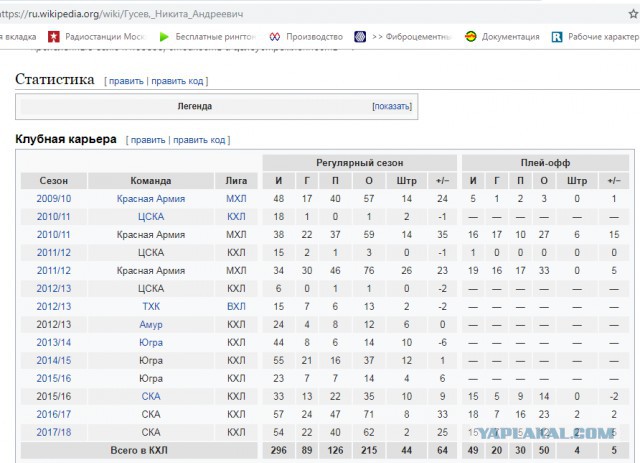Screen dimensions: 640x463
Task: Open the 2013/14 season link
Action: [x=54, y=343]
